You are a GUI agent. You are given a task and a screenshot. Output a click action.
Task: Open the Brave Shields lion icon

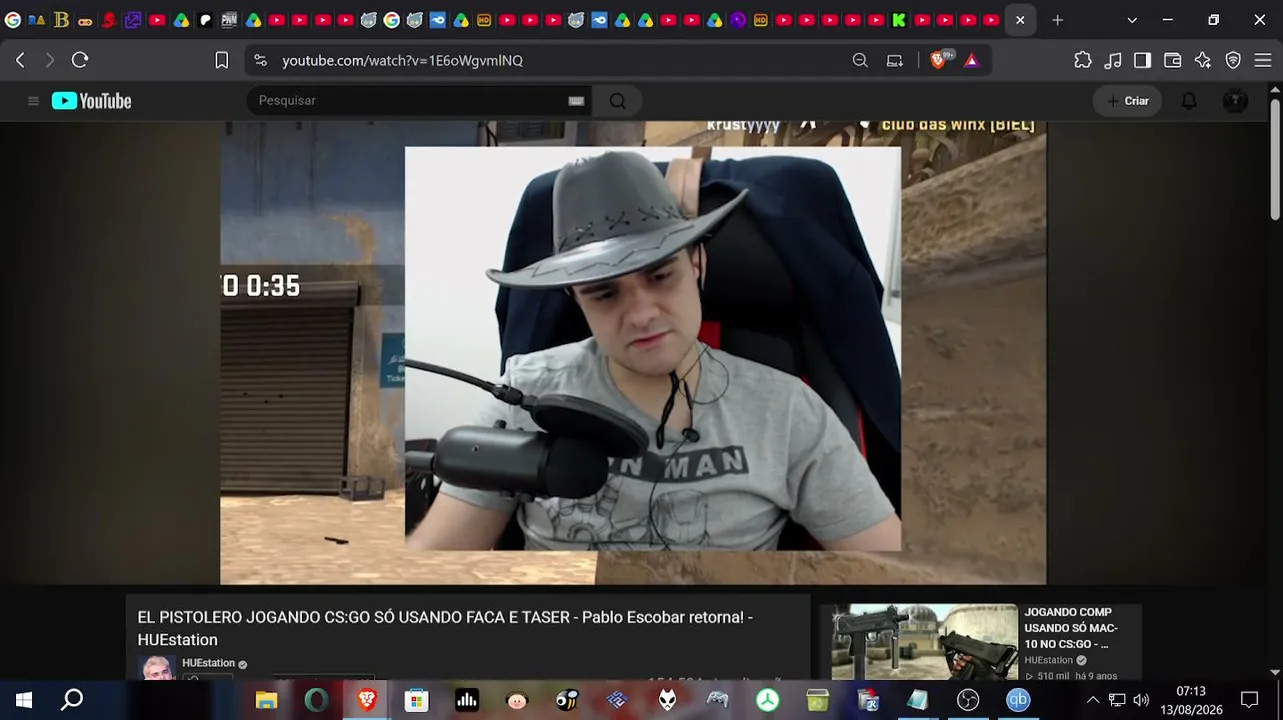pos(938,60)
